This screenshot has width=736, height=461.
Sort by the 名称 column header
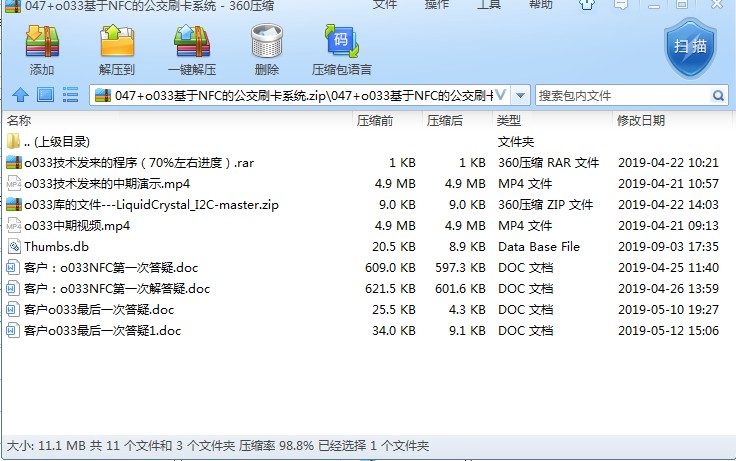click(x=19, y=121)
